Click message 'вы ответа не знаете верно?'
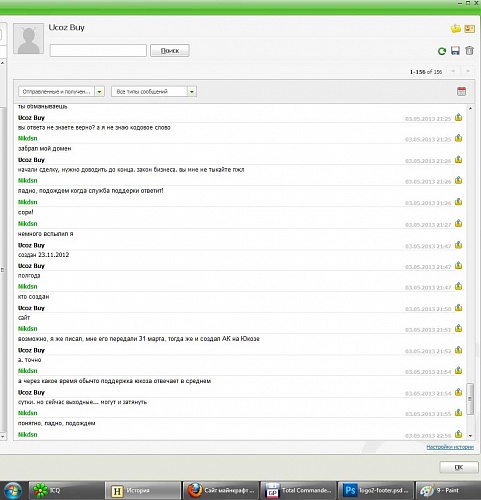Viewport: 481px width, 500px height. [x=94, y=127]
